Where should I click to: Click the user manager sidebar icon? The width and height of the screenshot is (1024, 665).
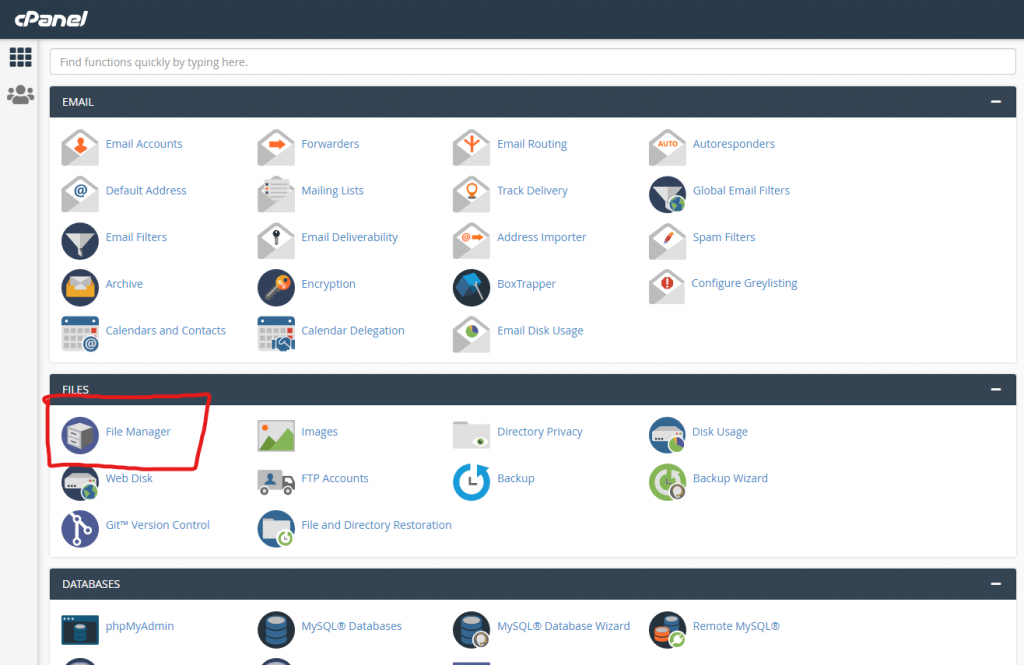pos(20,95)
